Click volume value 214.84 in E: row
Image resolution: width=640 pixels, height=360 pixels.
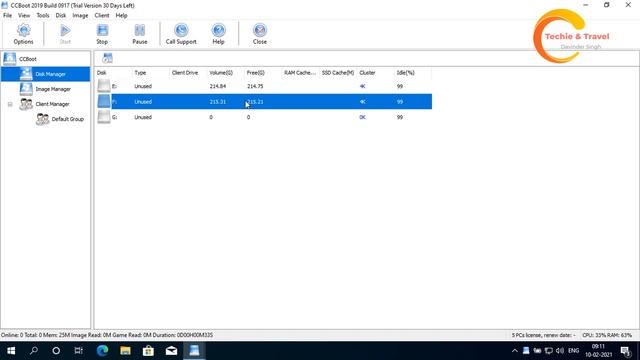pos(218,87)
